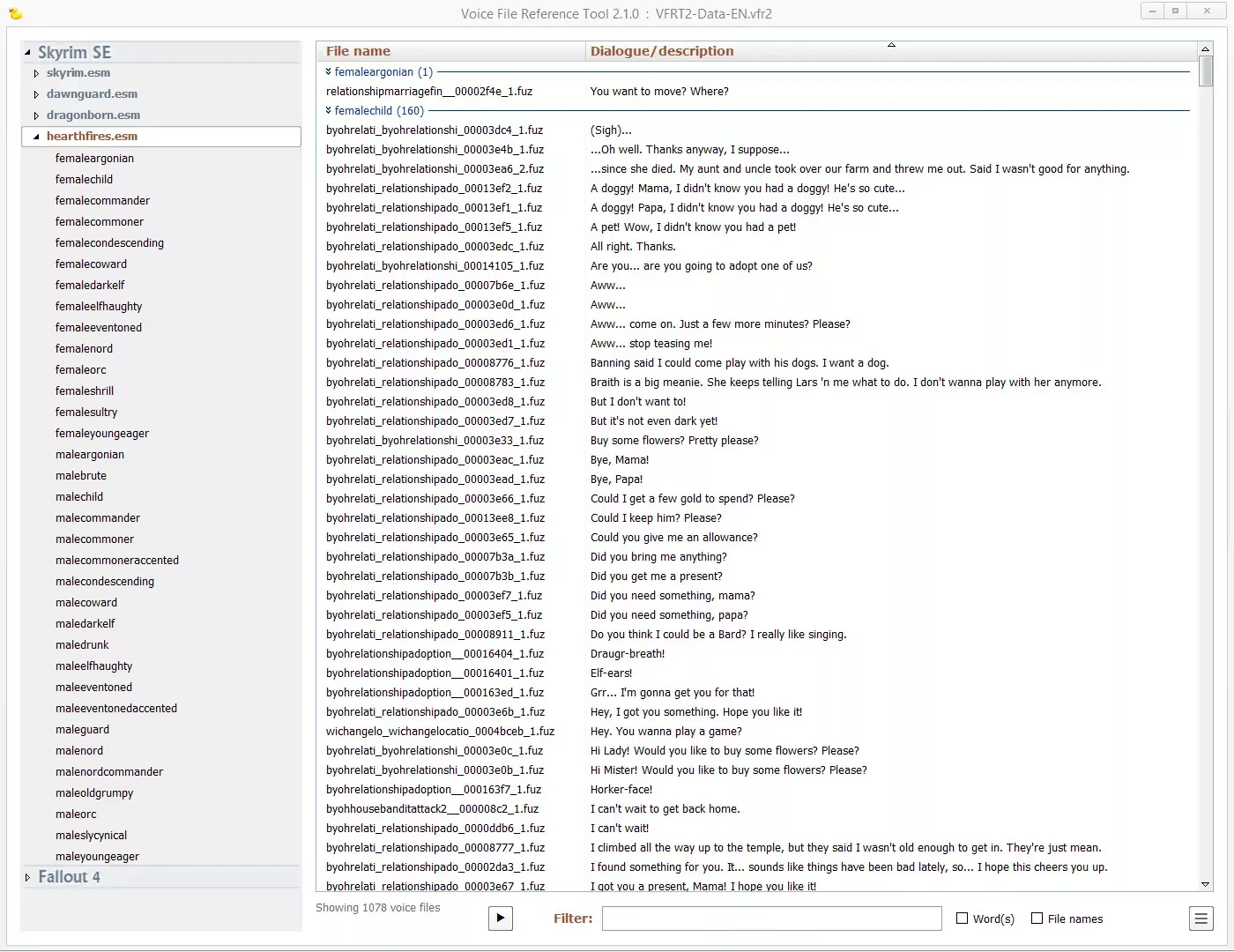Select the 'Horker-face!' dialogue row
1234x952 pixels.
coord(756,790)
